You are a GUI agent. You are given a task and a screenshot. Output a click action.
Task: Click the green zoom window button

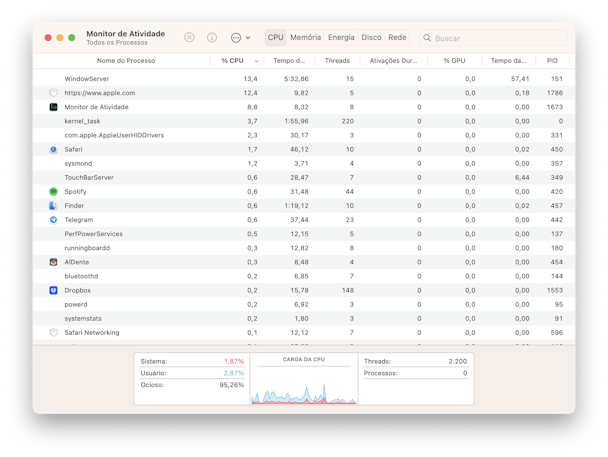pos(72,38)
